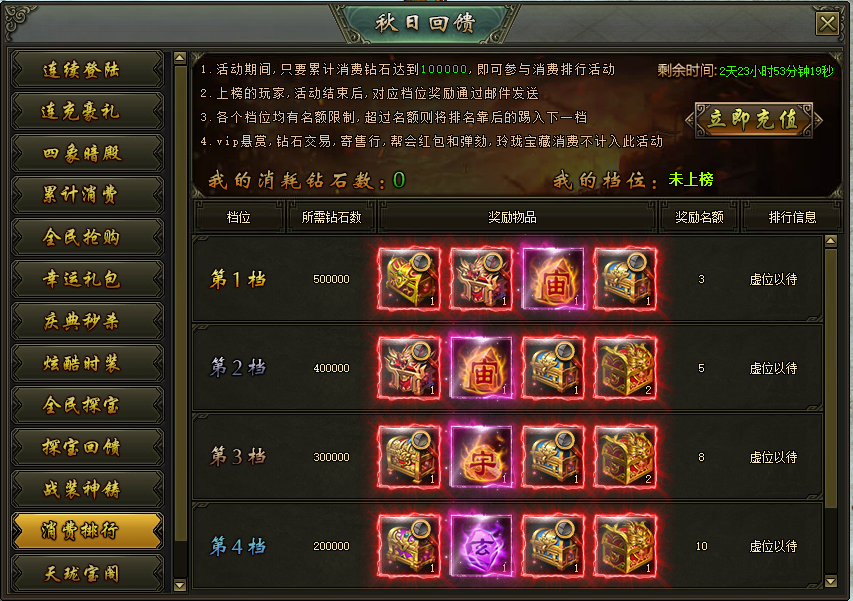853x601 pixels.
Task: Click 虚位以待 ranking info for tier 1
Action: pyautogui.click(x=773, y=280)
